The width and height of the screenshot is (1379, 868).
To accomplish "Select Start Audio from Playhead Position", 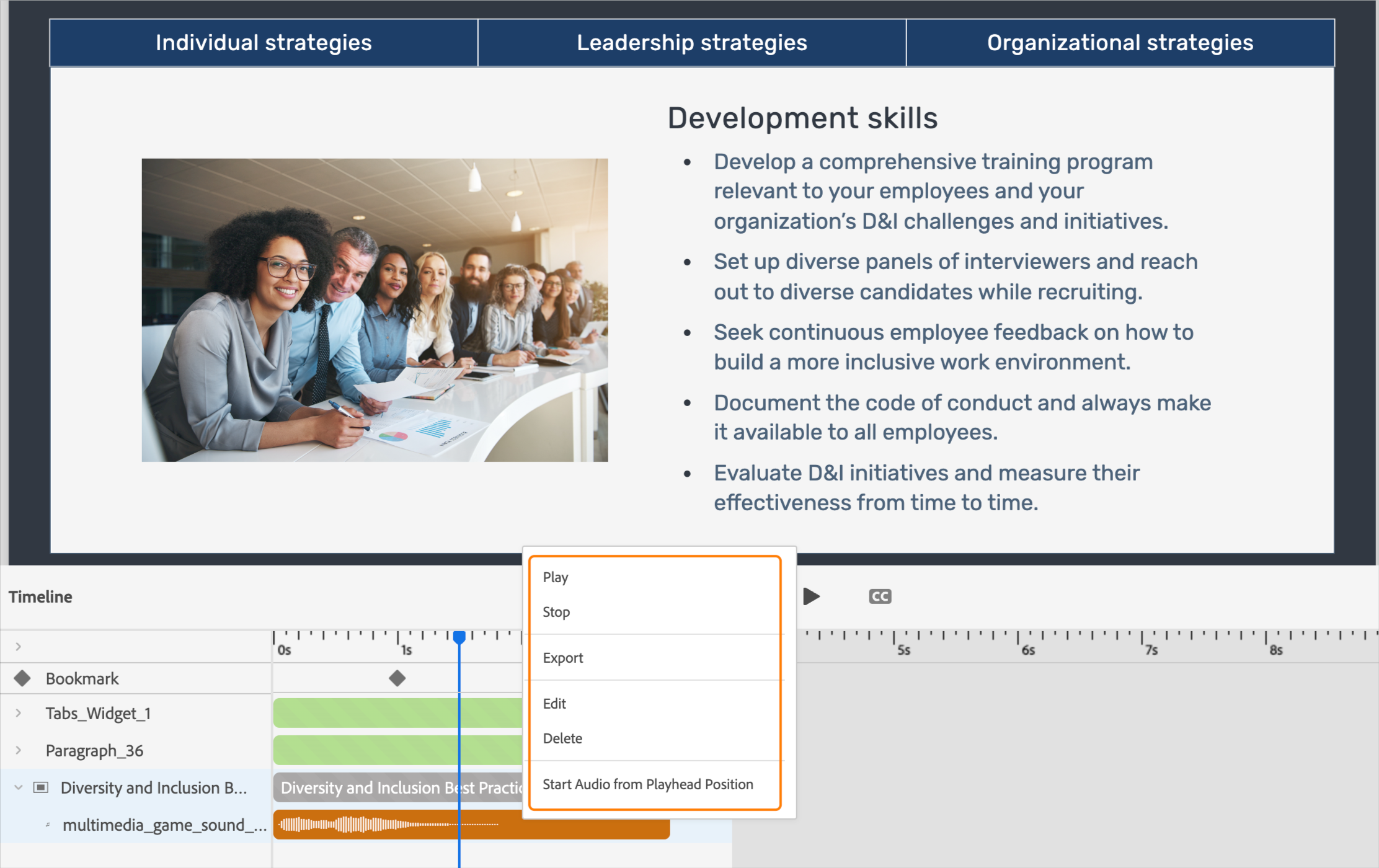I will [x=647, y=784].
